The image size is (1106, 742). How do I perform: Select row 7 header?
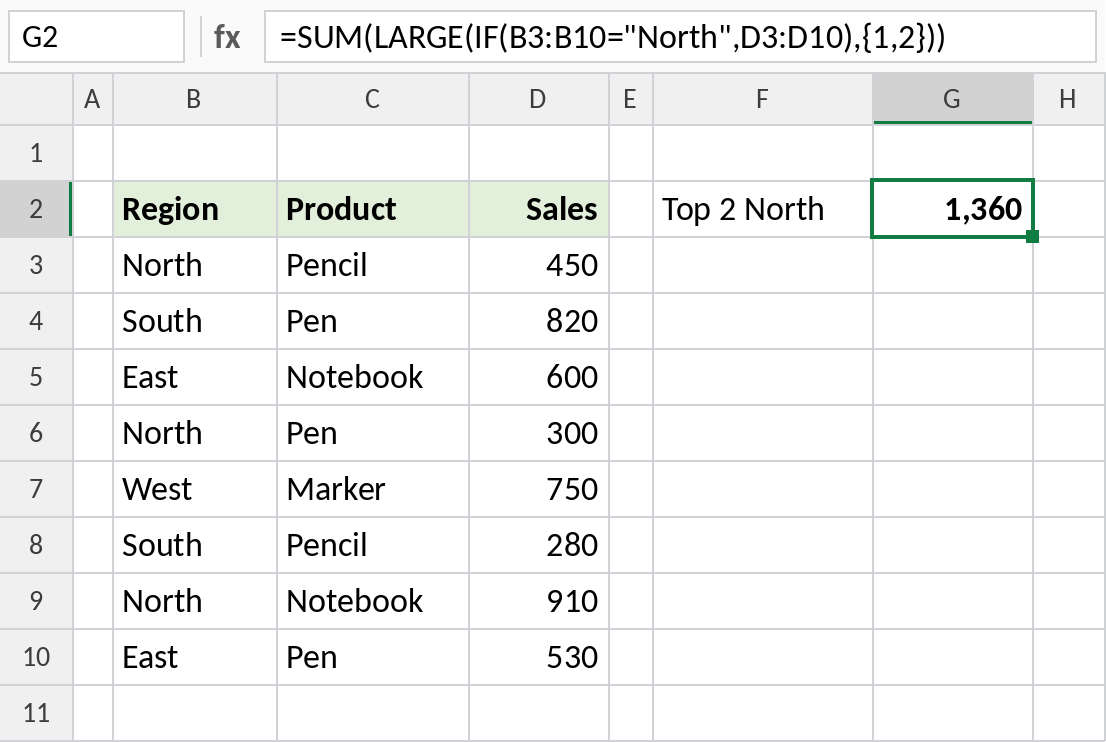point(36,489)
